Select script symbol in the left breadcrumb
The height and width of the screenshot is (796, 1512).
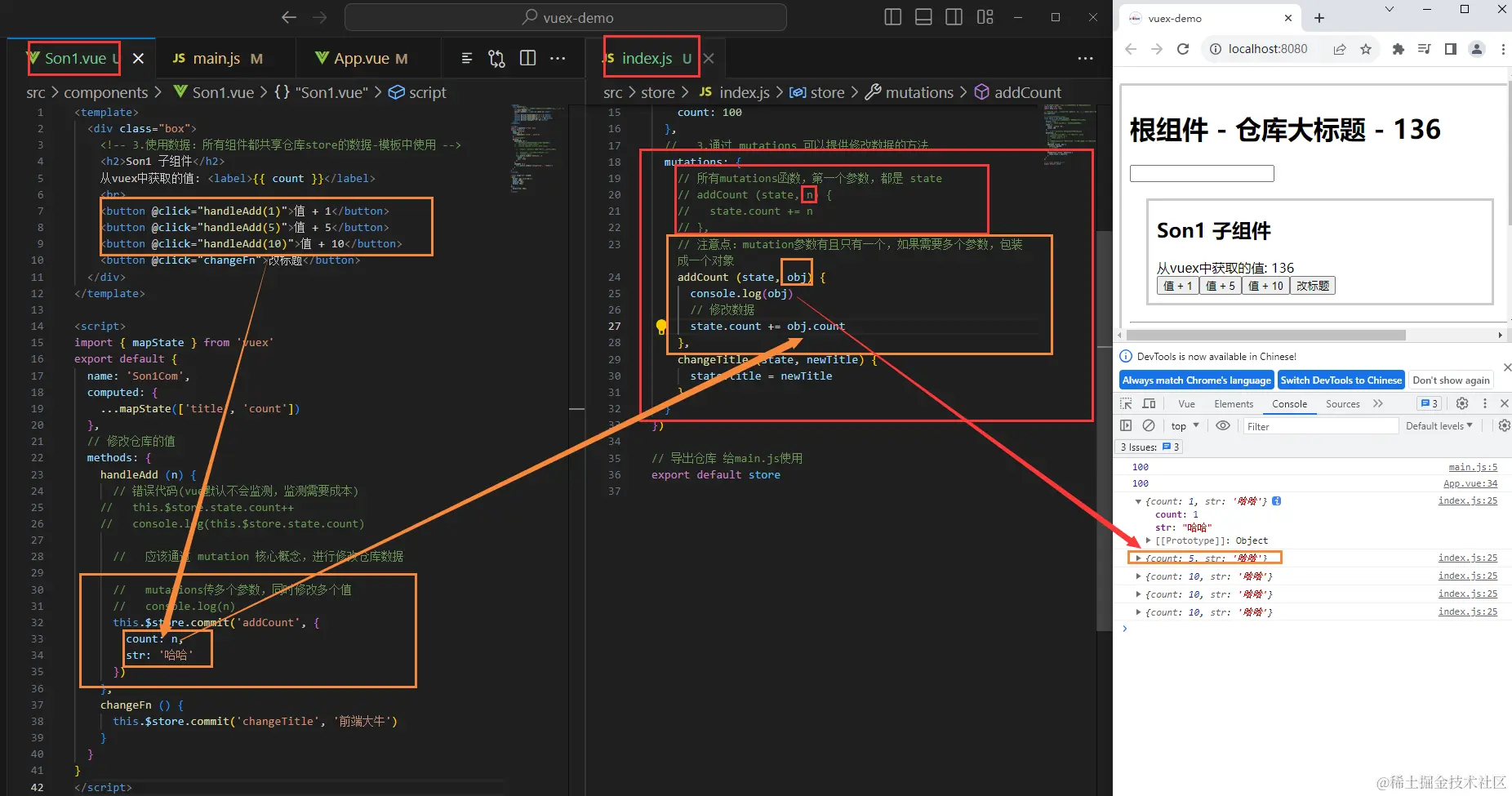point(417,92)
